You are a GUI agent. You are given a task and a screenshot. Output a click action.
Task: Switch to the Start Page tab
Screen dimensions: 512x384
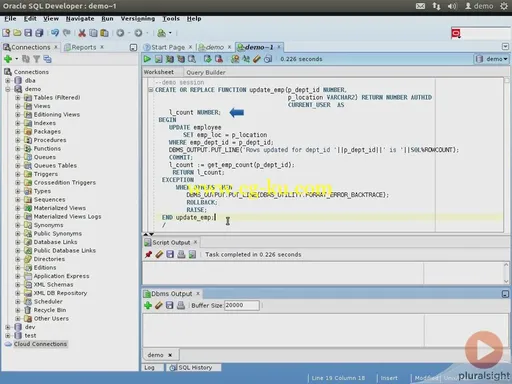[x=168, y=47]
